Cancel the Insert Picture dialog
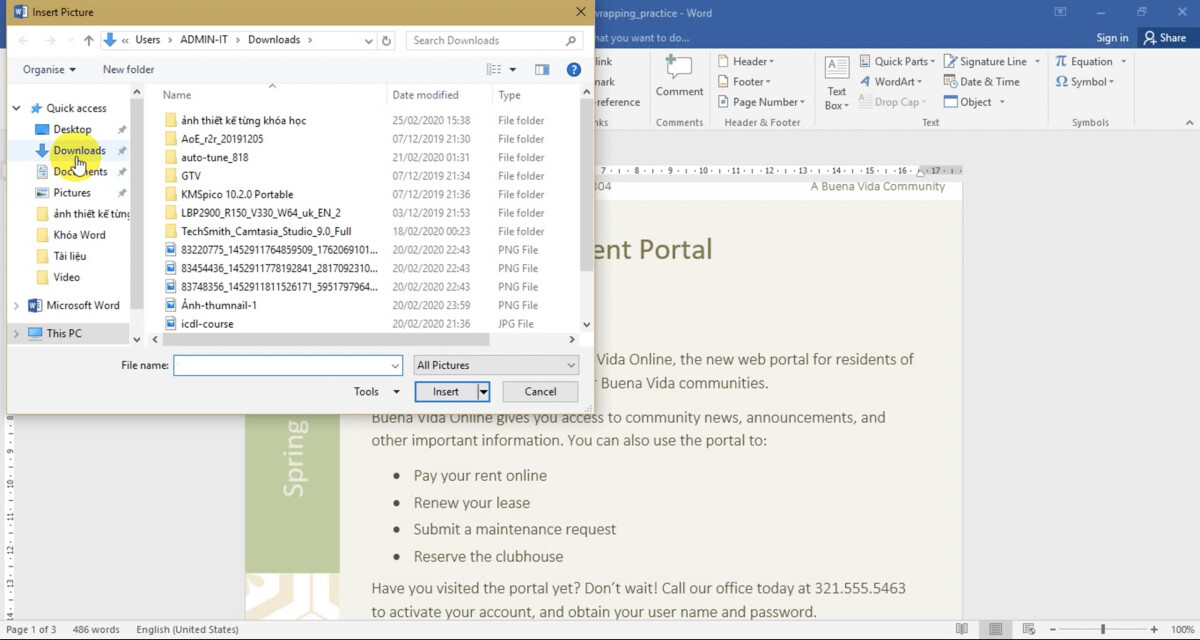Screen dimensions: 1200x640 [540, 392]
